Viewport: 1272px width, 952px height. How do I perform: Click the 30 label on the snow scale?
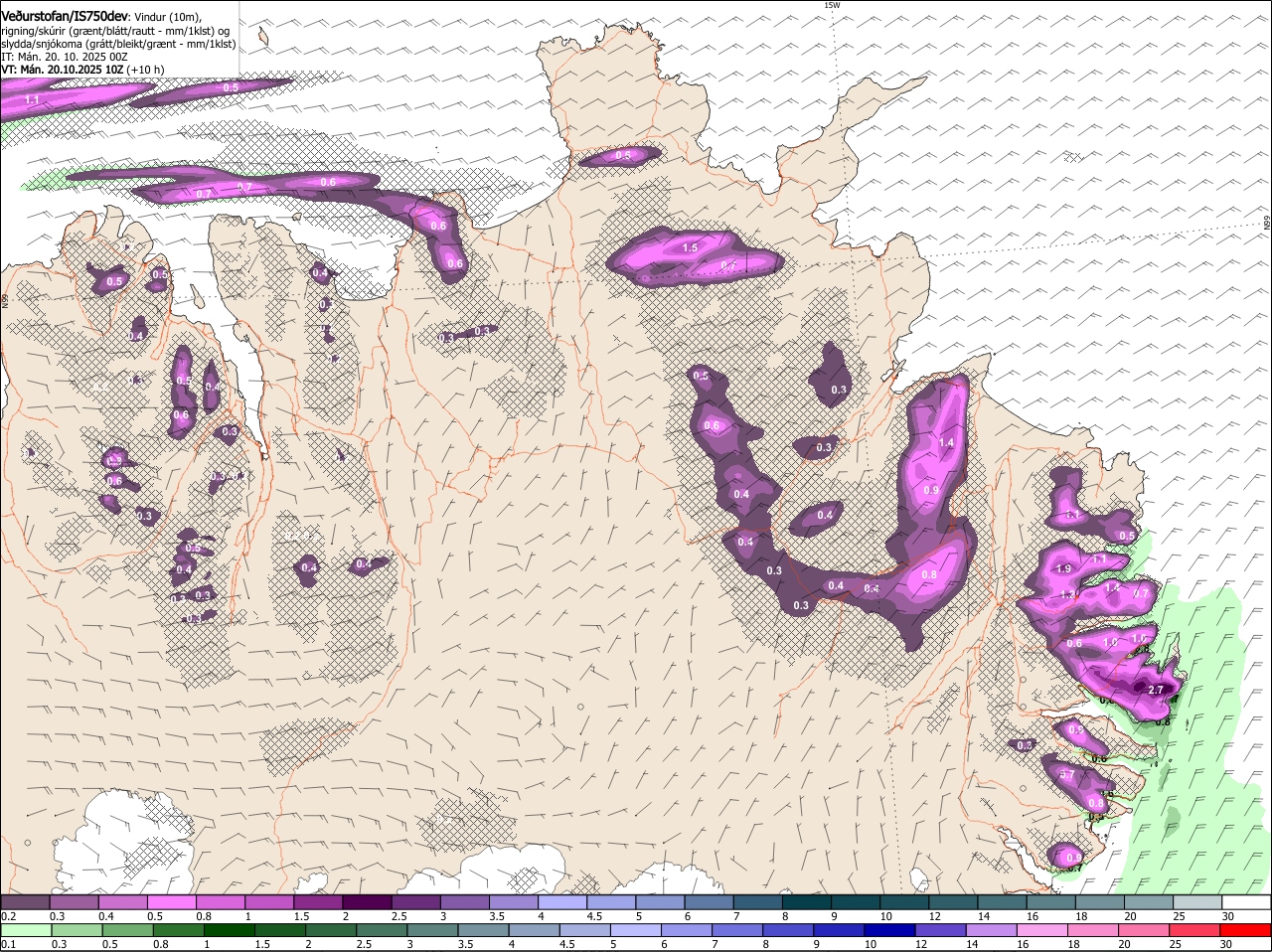point(1228,916)
